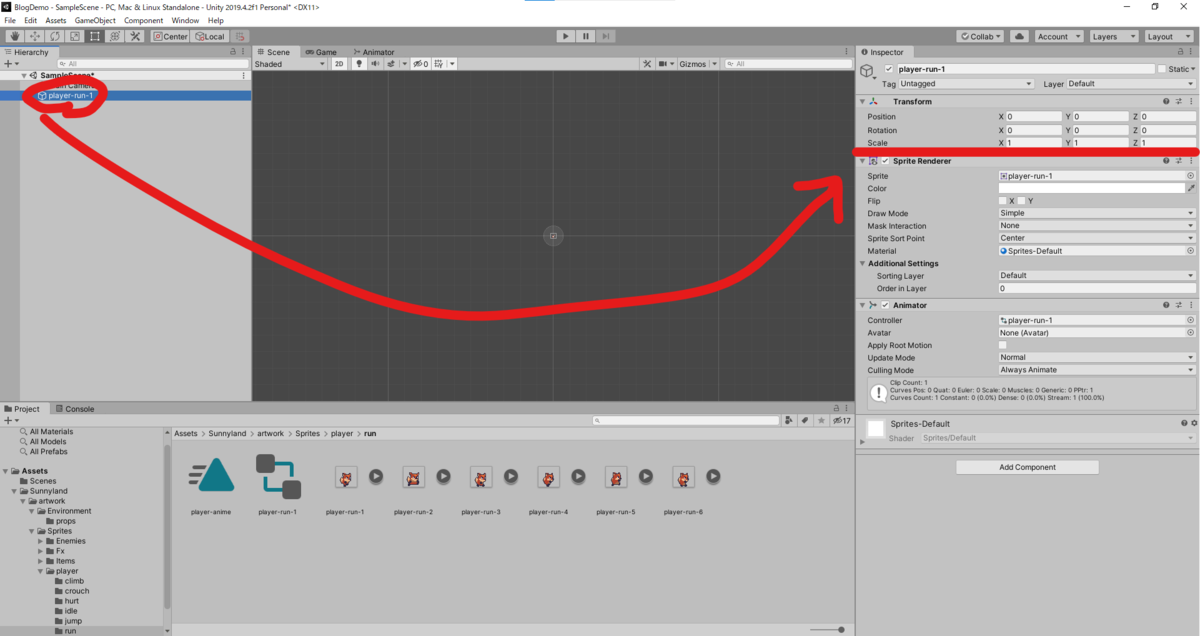Click the Collab button
The height and width of the screenshot is (636, 1200).
(980, 36)
